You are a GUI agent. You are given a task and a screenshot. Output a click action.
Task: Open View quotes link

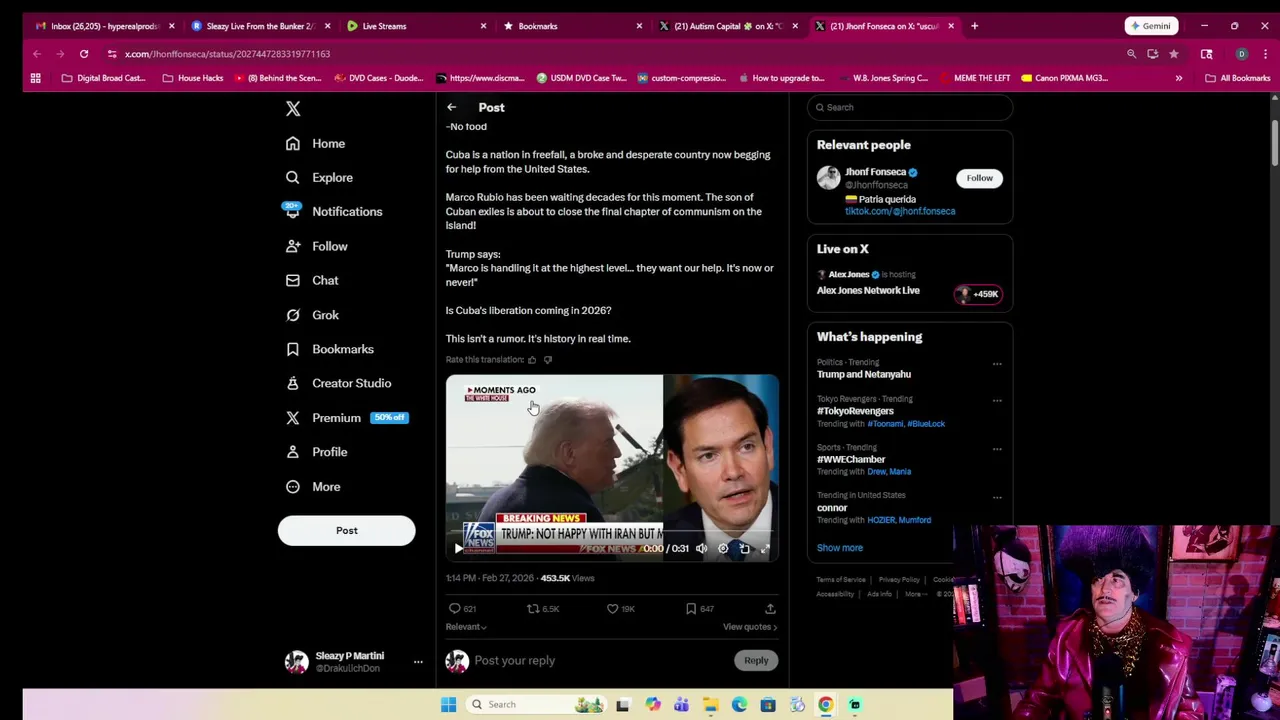pyautogui.click(x=750, y=627)
